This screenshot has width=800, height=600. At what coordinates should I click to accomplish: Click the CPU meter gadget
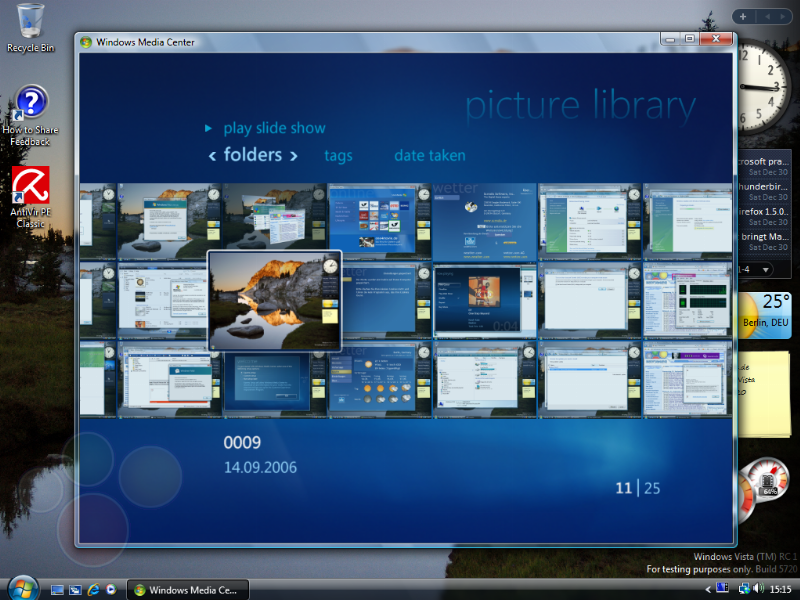tap(764, 491)
